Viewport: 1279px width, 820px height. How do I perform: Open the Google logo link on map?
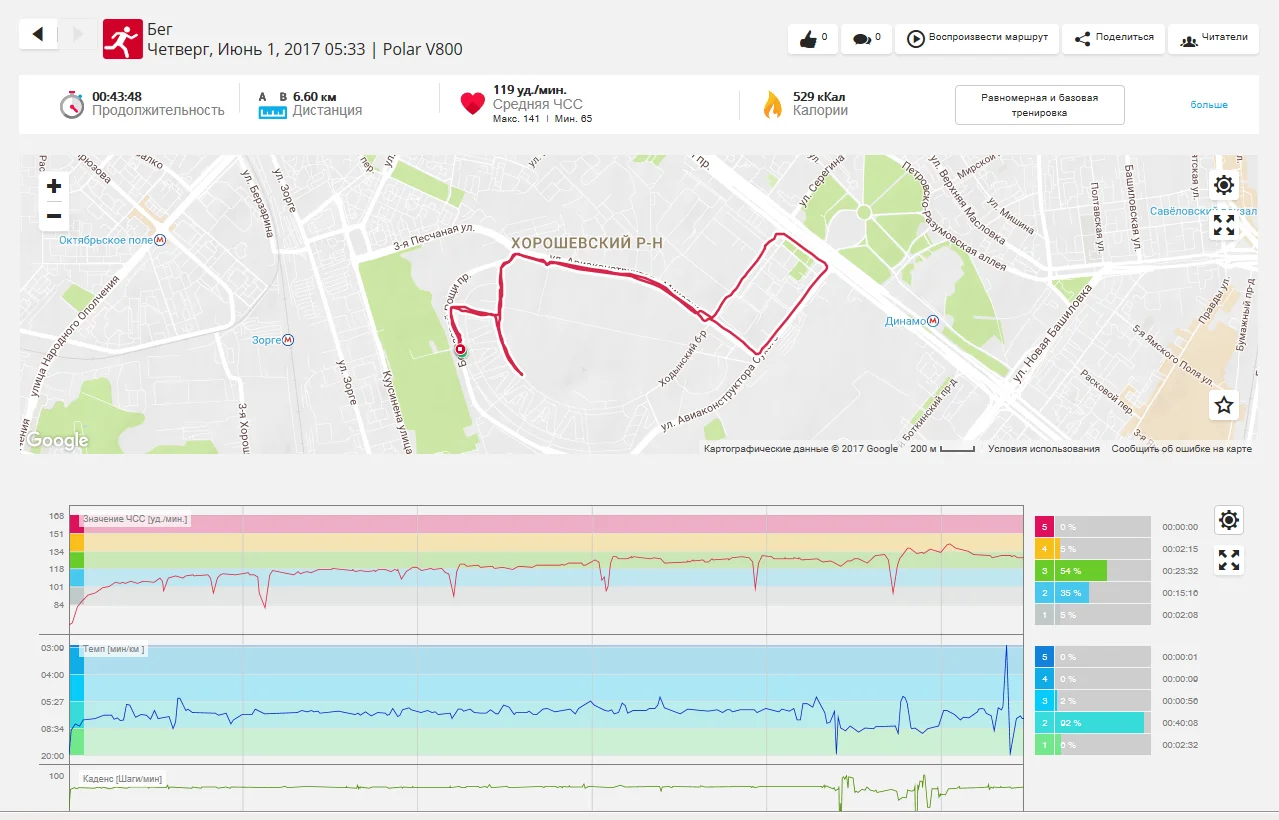(57, 441)
